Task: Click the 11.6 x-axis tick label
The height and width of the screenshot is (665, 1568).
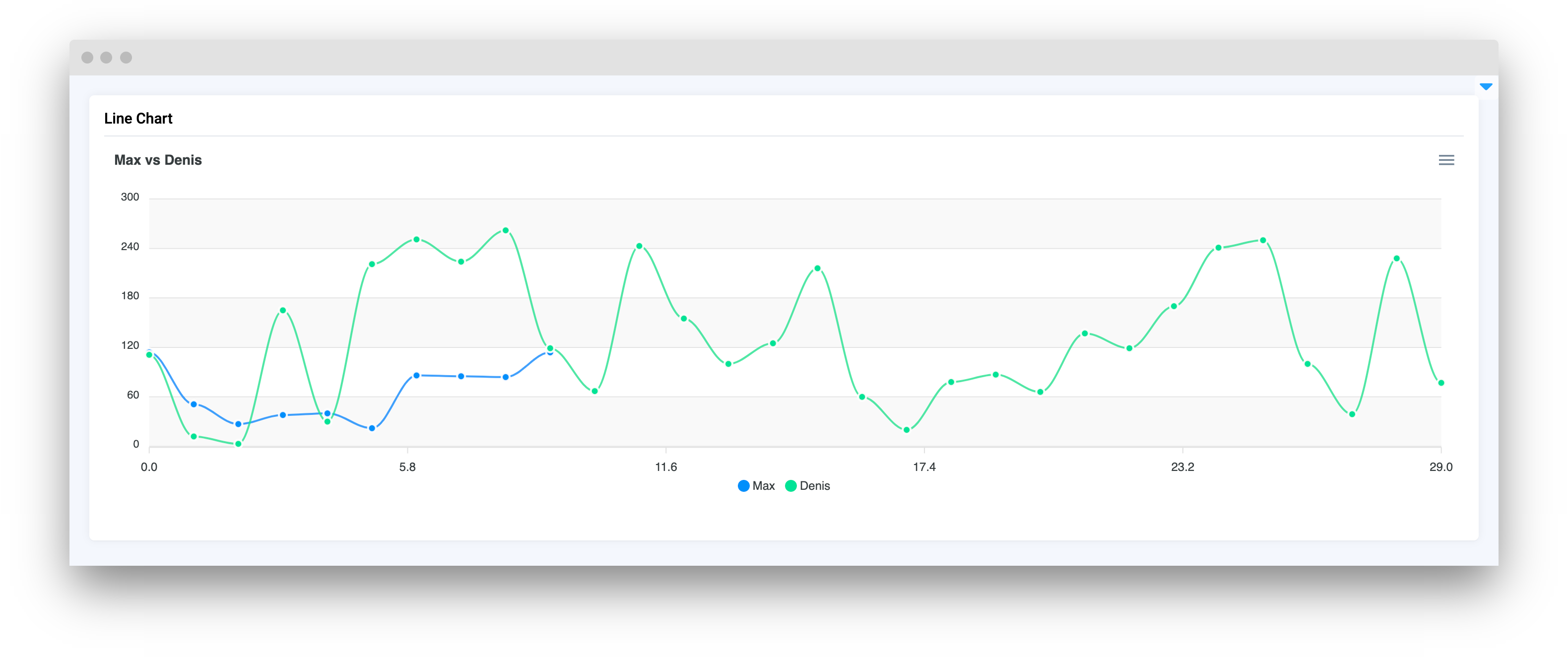Action: pyautogui.click(x=665, y=467)
